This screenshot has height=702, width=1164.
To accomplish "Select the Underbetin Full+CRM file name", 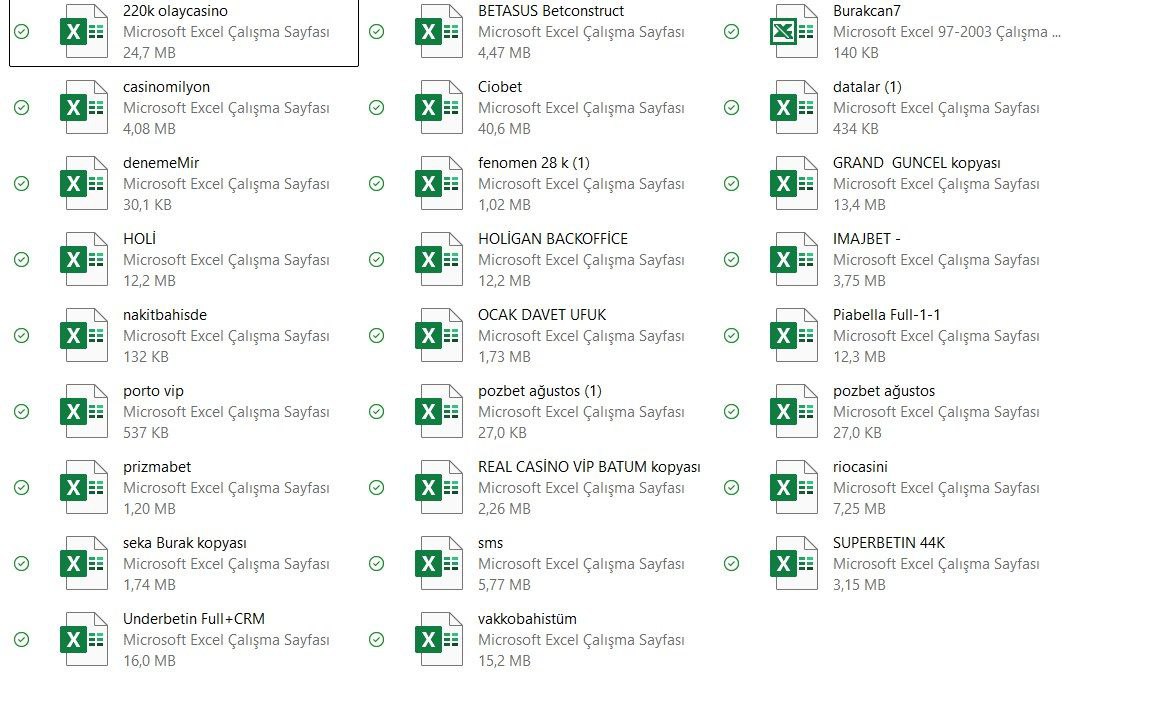I will [x=193, y=619].
